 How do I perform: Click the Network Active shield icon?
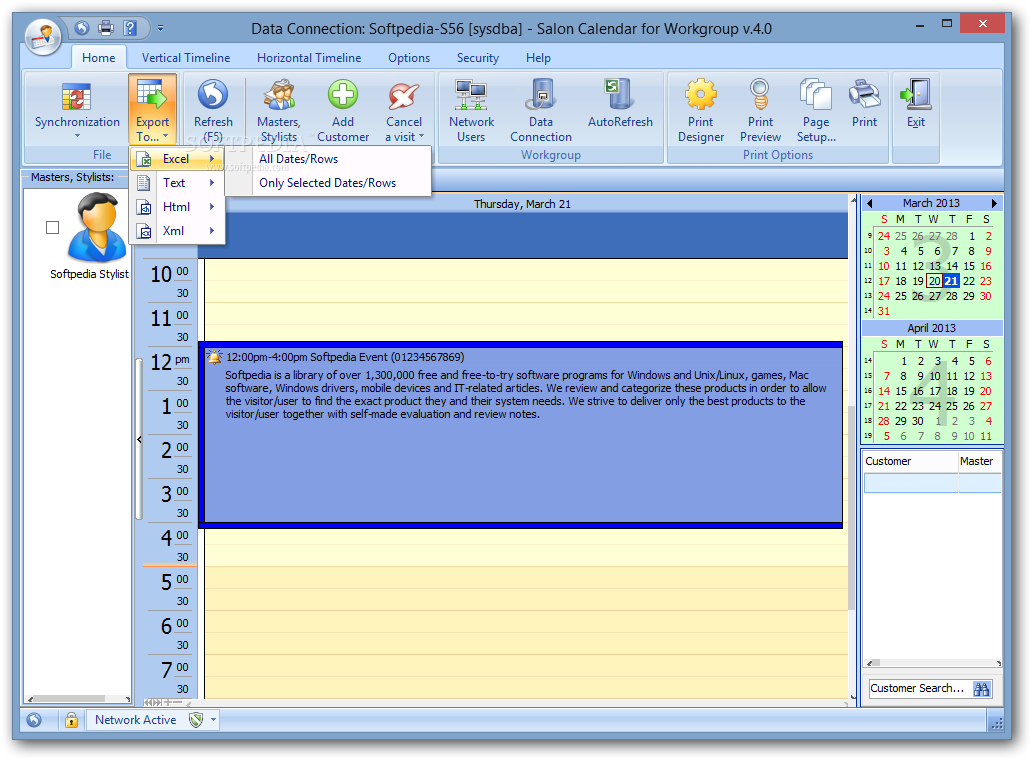point(195,720)
